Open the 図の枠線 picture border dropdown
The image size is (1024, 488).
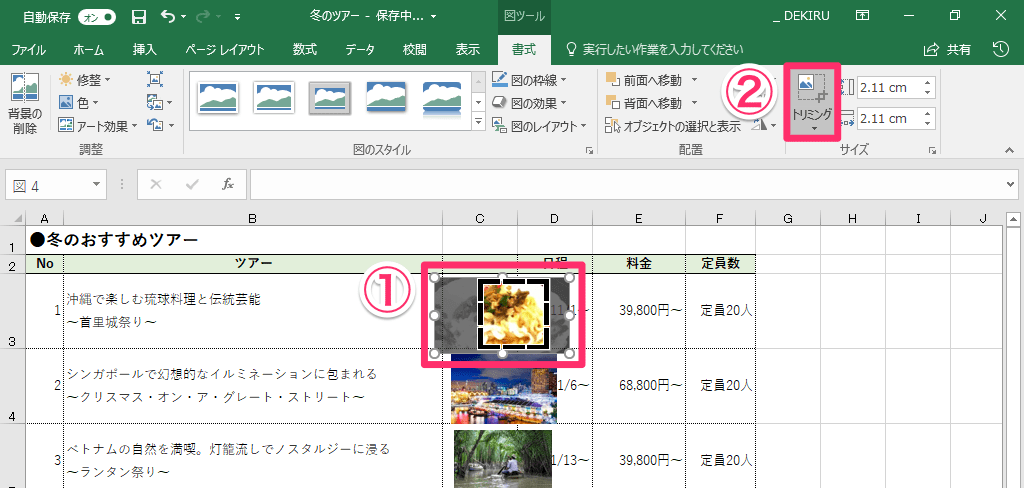tap(563, 80)
